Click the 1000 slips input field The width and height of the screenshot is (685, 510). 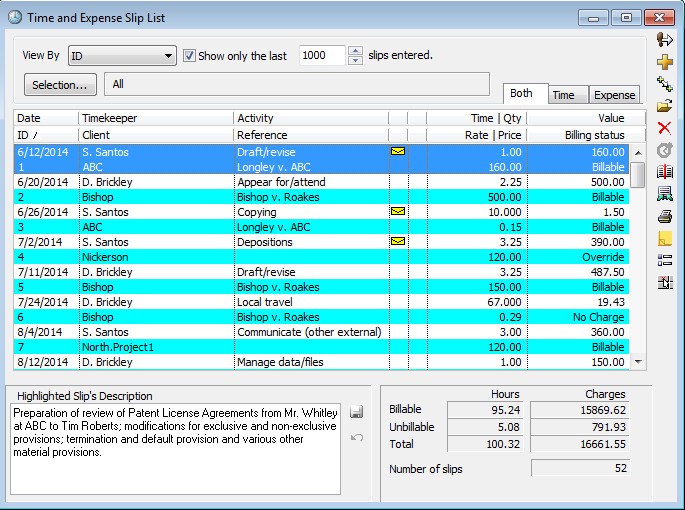pyautogui.click(x=322, y=56)
